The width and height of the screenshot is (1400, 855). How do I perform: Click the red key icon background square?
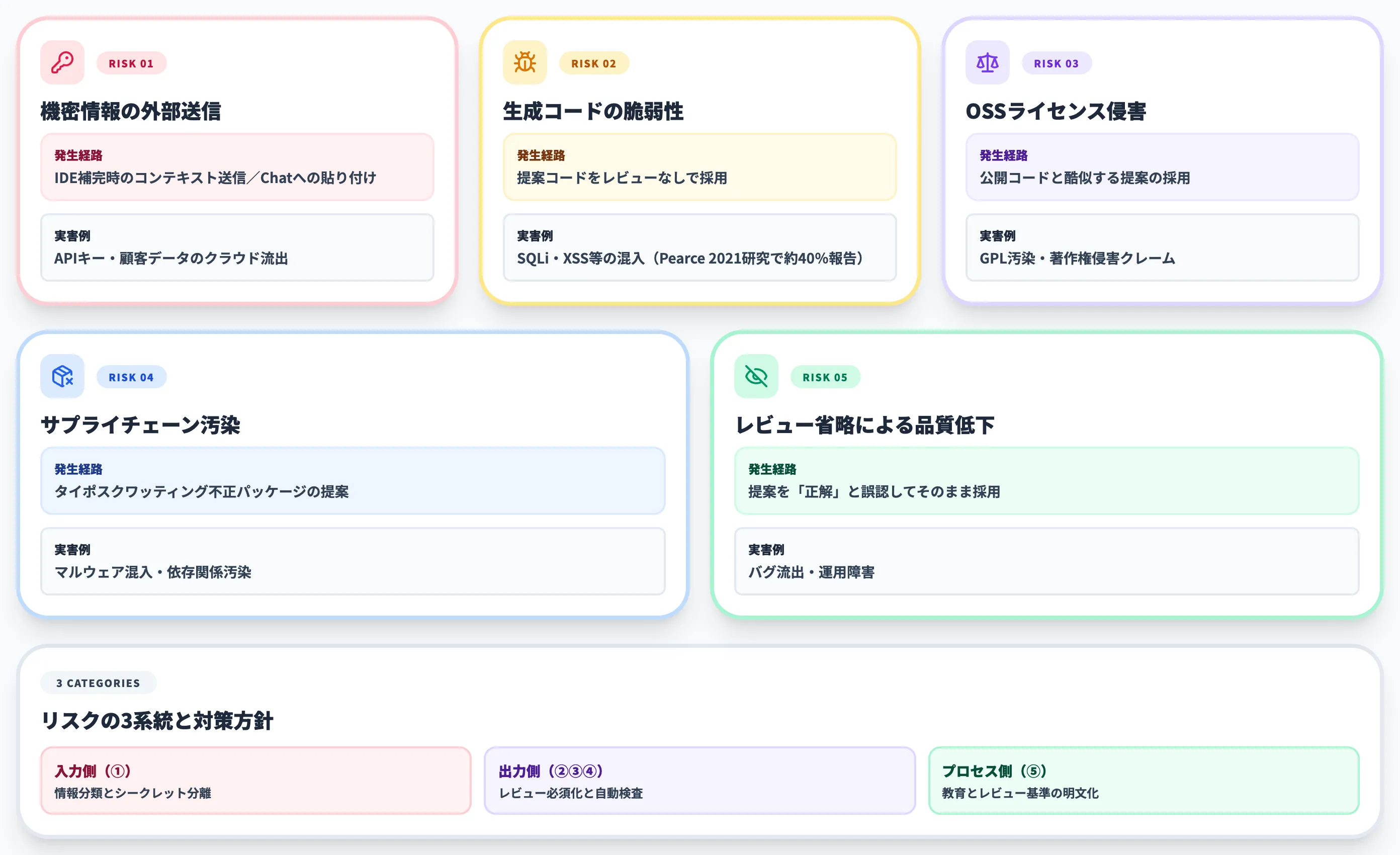tap(62, 62)
